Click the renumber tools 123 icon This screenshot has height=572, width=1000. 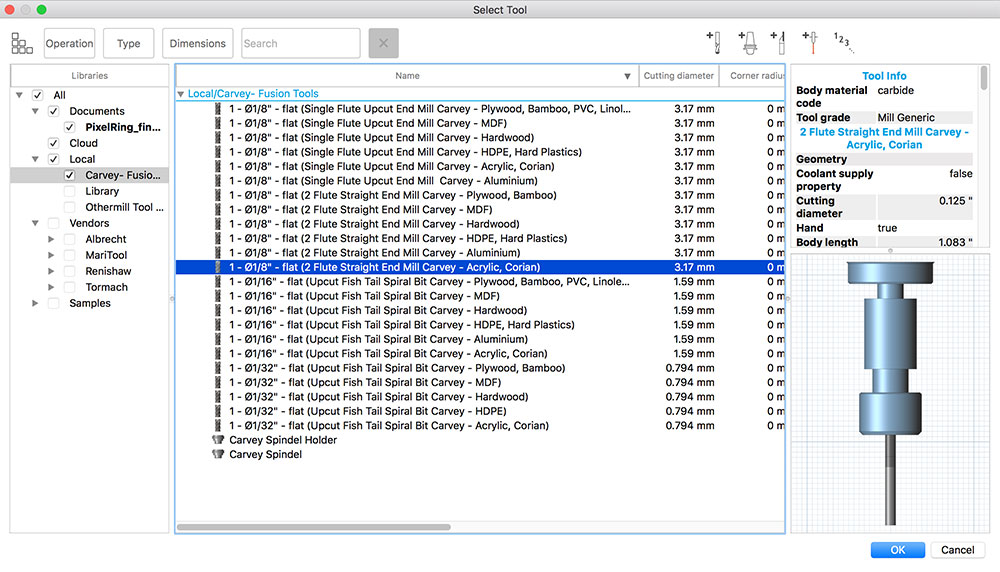[843, 42]
